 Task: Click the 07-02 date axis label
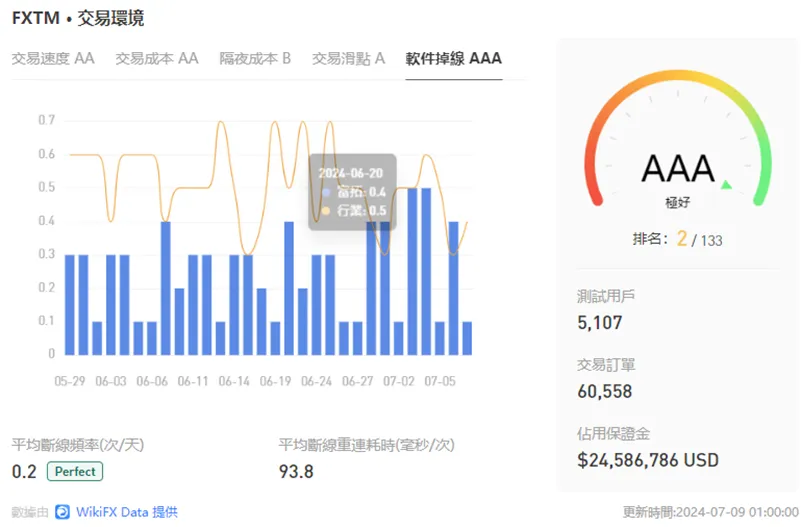pos(398,381)
